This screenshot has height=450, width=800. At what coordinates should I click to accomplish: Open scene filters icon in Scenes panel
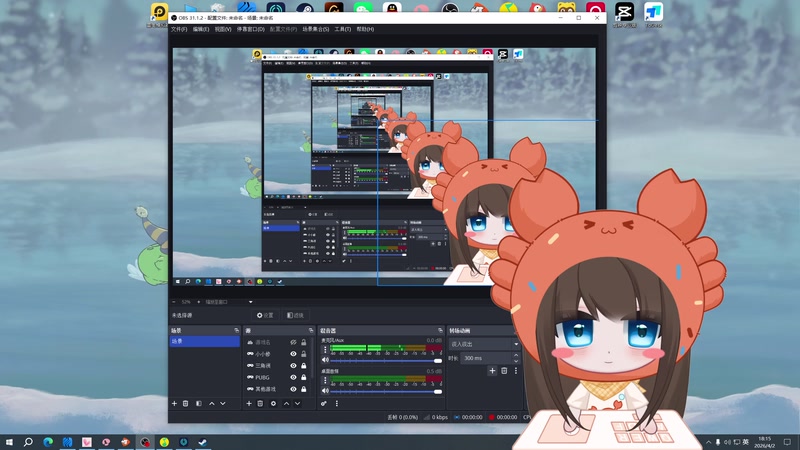(x=198, y=404)
